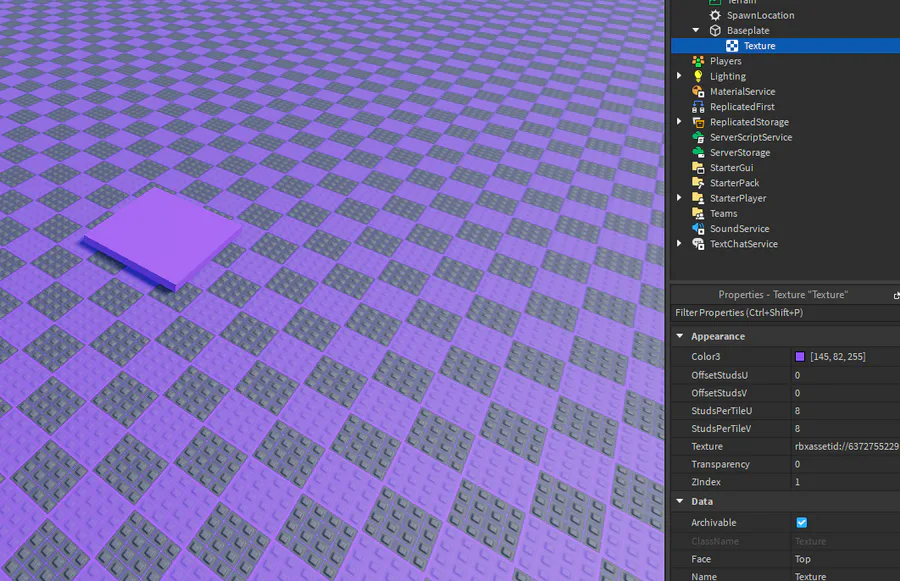This screenshot has width=900, height=581.
Task: Collapse the Appearance property section
Action: click(680, 336)
